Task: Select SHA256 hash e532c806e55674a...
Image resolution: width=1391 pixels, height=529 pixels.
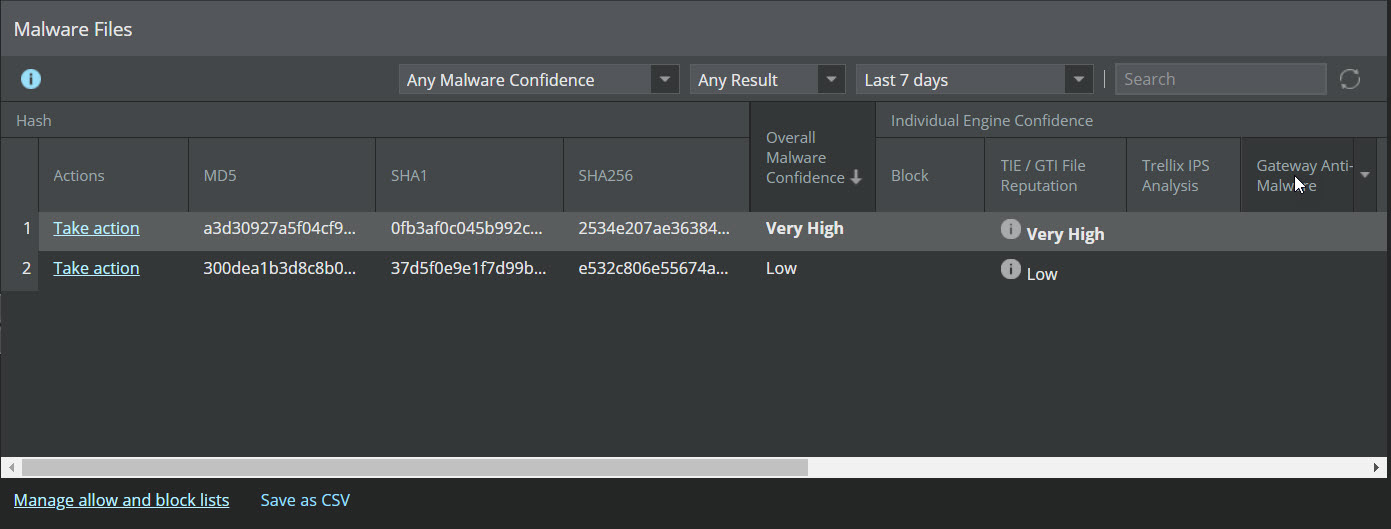Action: pos(653,268)
